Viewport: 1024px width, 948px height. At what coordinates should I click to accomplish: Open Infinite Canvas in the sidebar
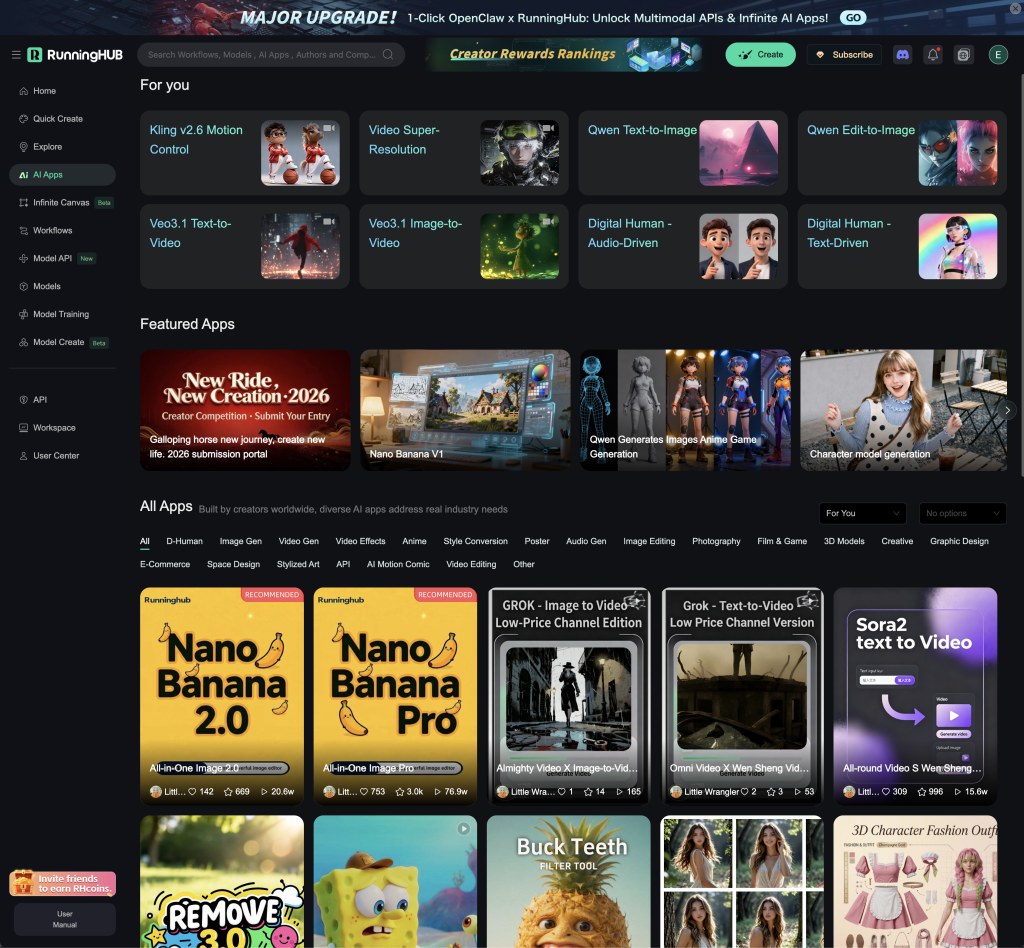pyautogui.click(x=62, y=202)
